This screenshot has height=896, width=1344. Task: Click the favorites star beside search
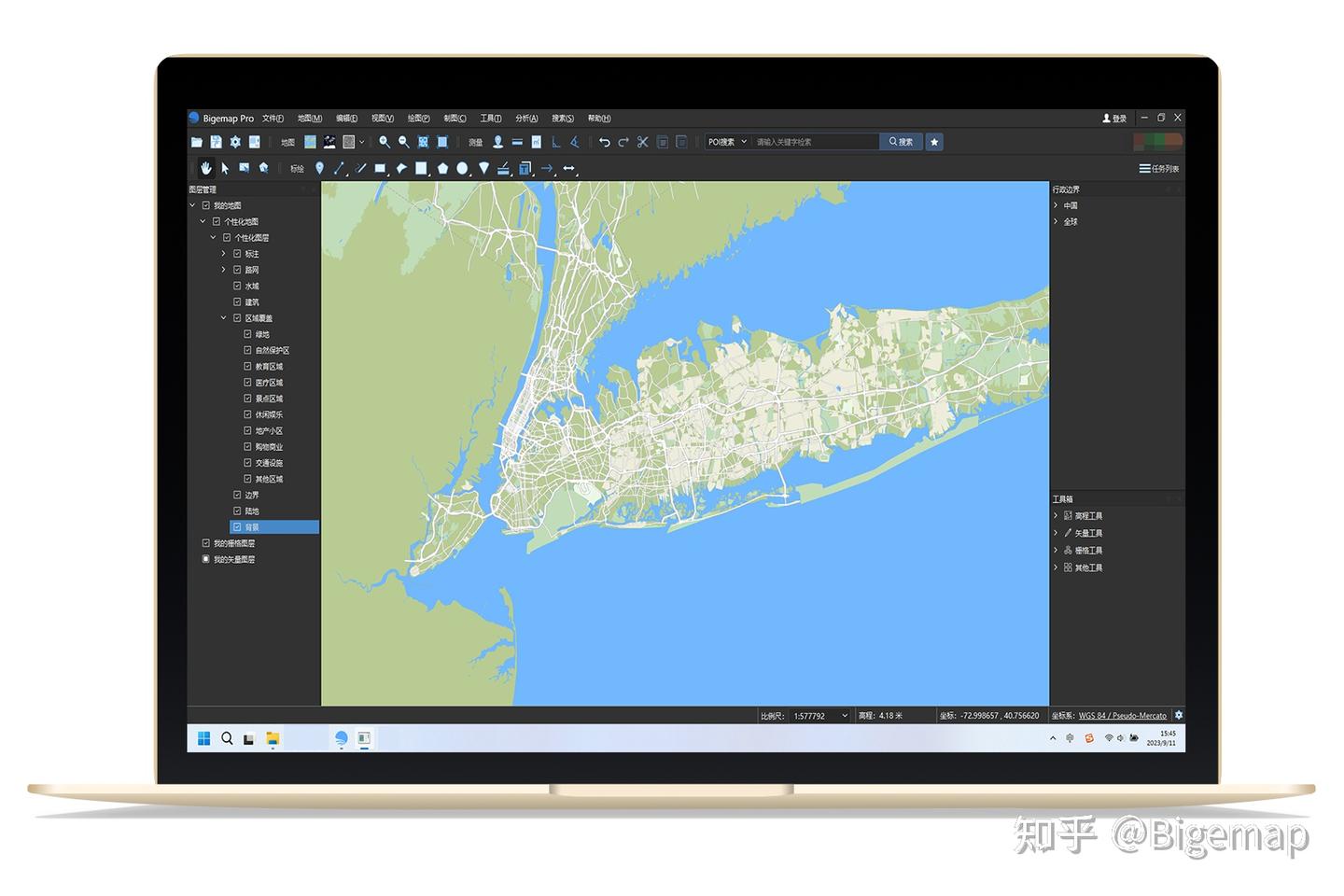(934, 141)
